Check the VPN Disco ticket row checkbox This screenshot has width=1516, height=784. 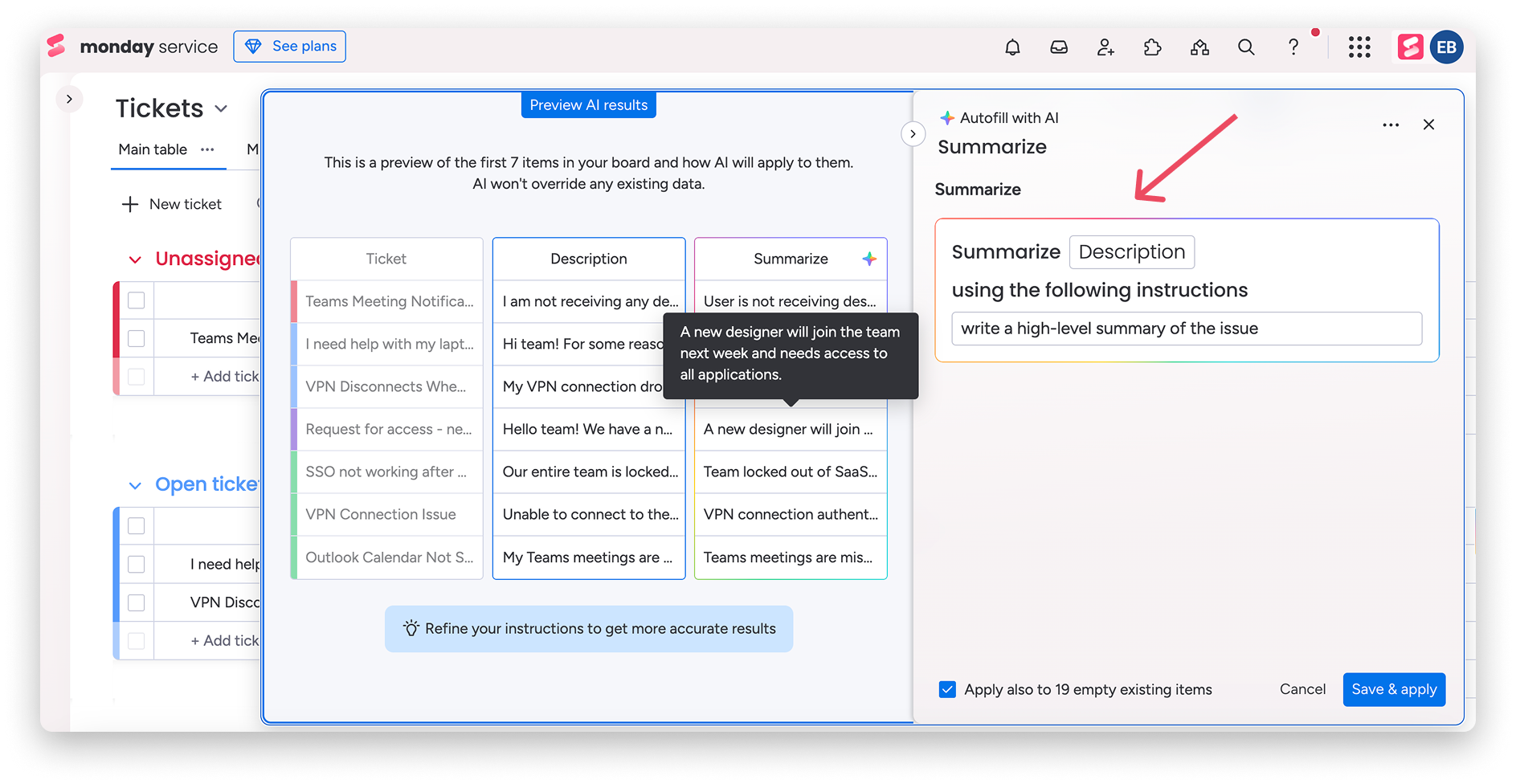click(137, 602)
